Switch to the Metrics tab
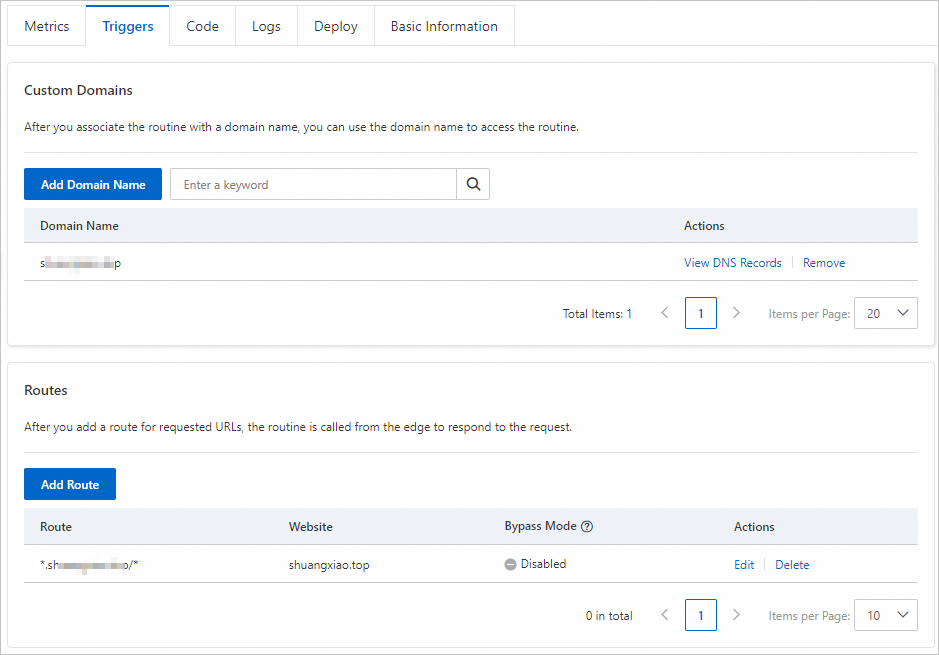This screenshot has width=939, height=655. (x=46, y=26)
